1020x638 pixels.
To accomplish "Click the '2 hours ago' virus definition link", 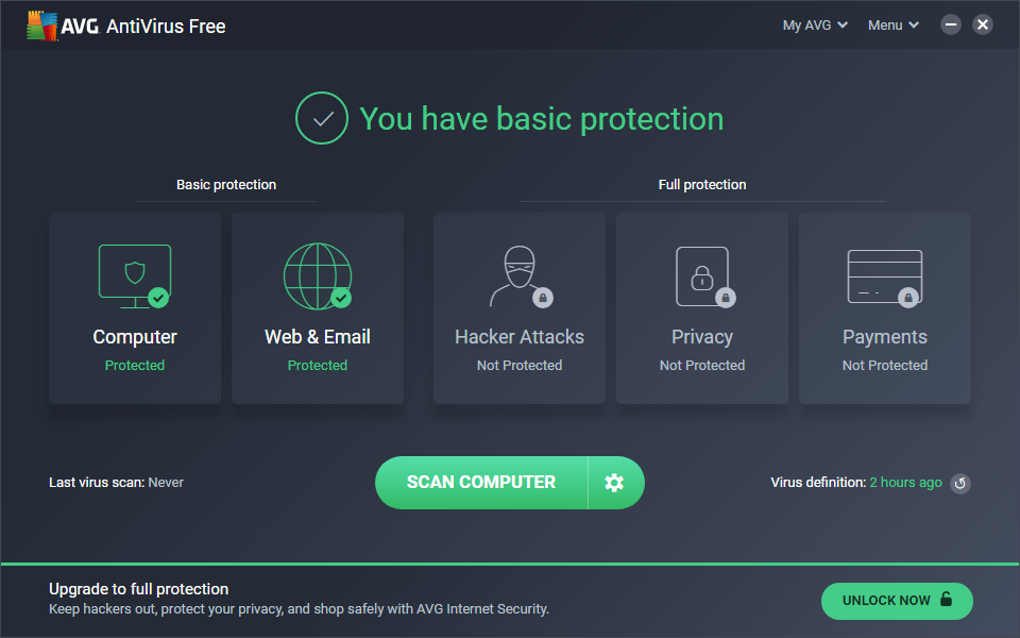I will [905, 482].
